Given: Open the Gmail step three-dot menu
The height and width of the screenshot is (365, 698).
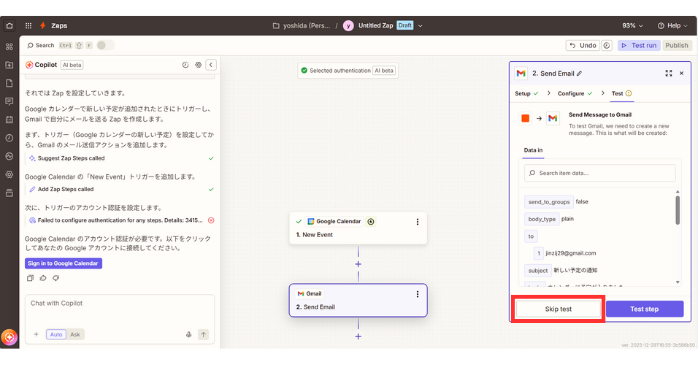Looking at the screenshot, I should click(418, 294).
